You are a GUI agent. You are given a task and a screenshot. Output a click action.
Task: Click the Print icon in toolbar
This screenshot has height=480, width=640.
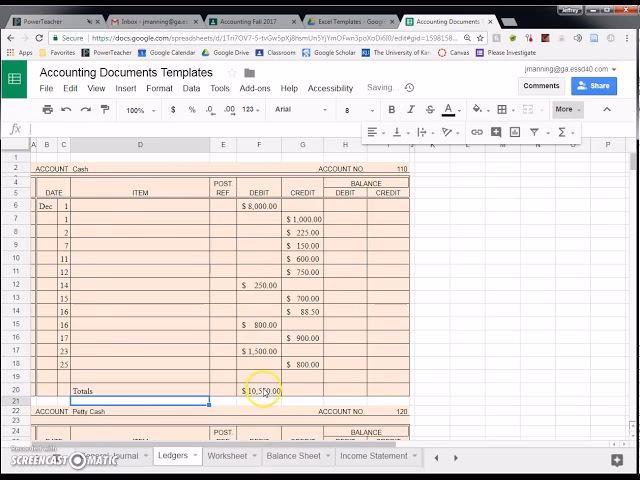[x=46, y=110]
